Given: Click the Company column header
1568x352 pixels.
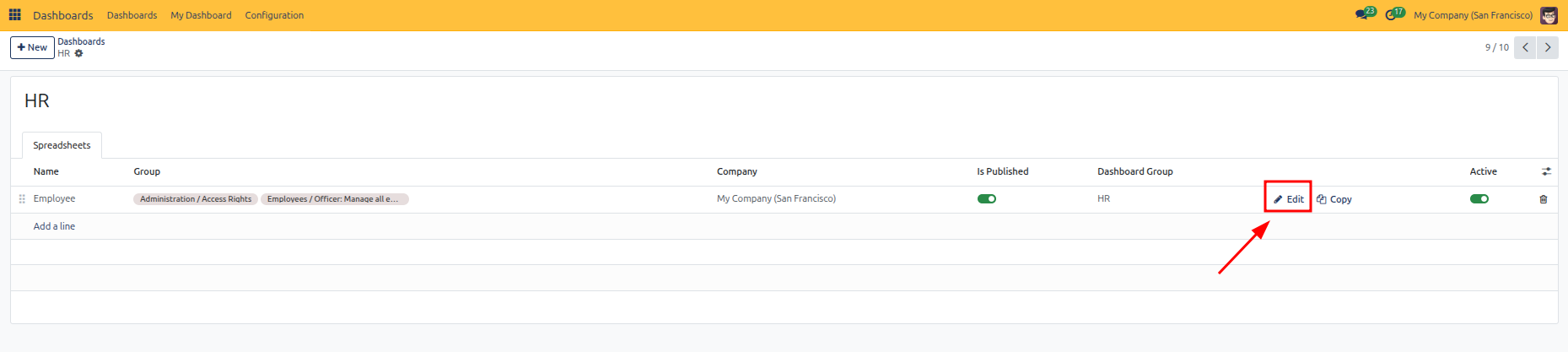Looking at the screenshot, I should tap(737, 171).
